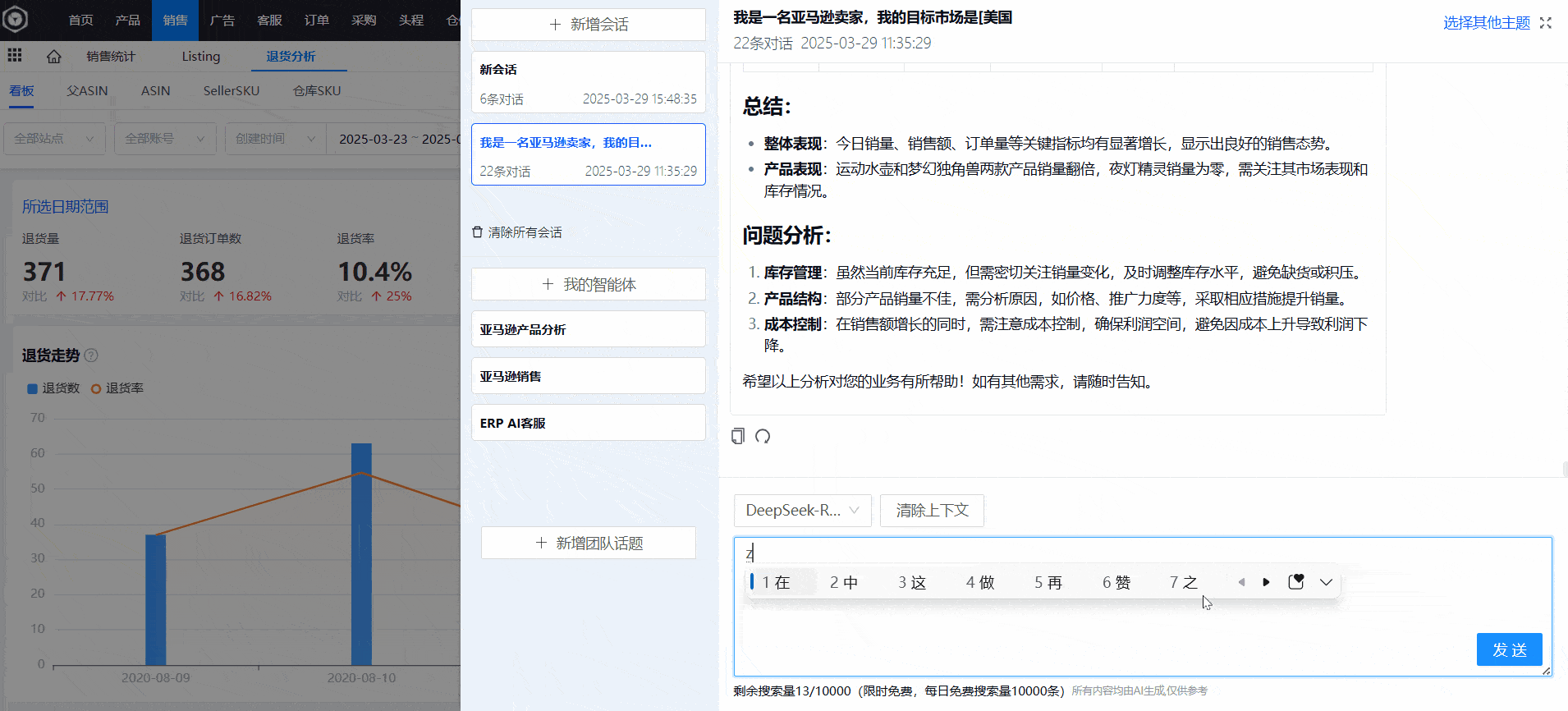Open the DeepSeek-R model dropdown
The height and width of the screenshot is (711, 1568).
[802, 511]
